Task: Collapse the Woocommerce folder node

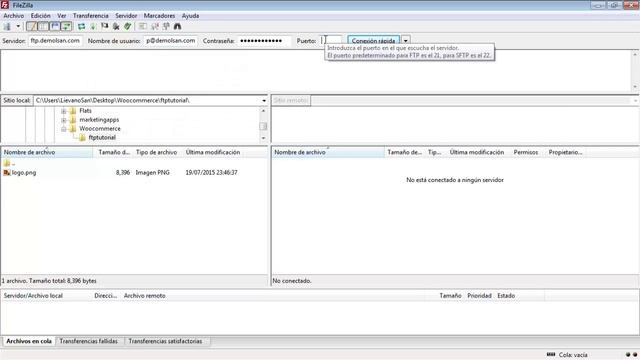Action: coord(64,129)
